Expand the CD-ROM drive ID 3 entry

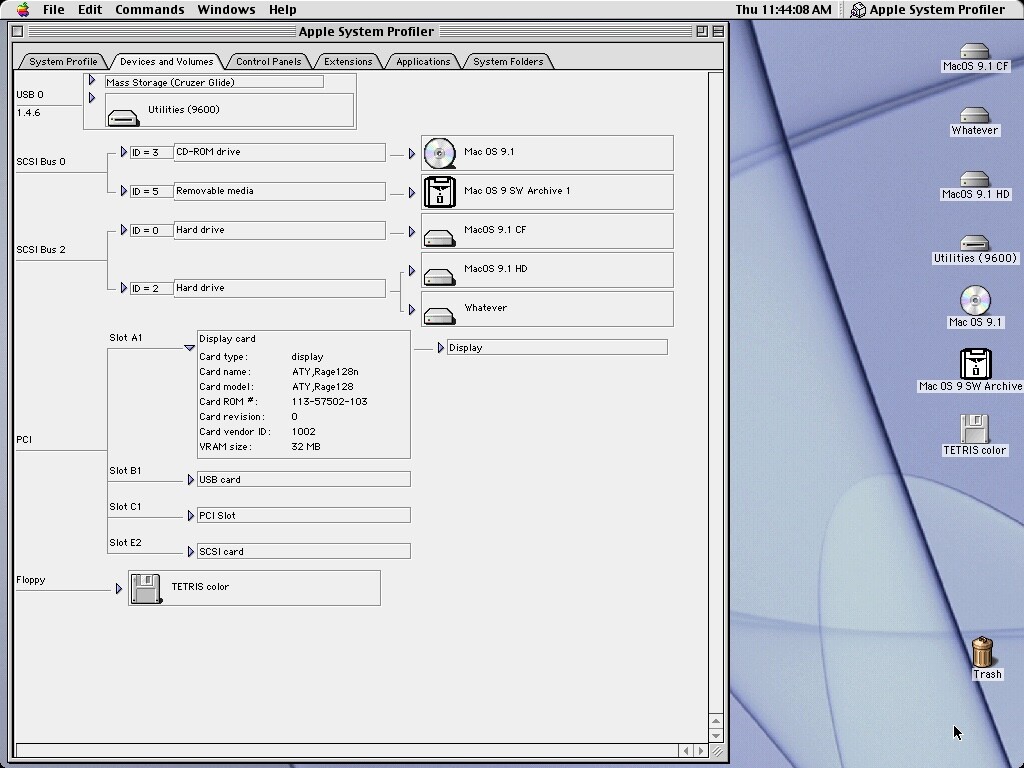click(124, 152)
